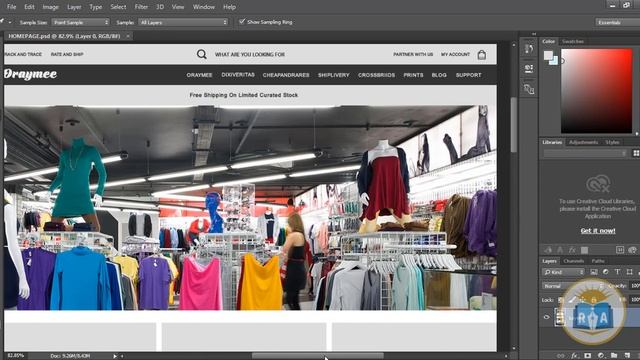640x360 pixels.
Task: Click the Layers panel fx icon
Action: click(x=574, y=356)
